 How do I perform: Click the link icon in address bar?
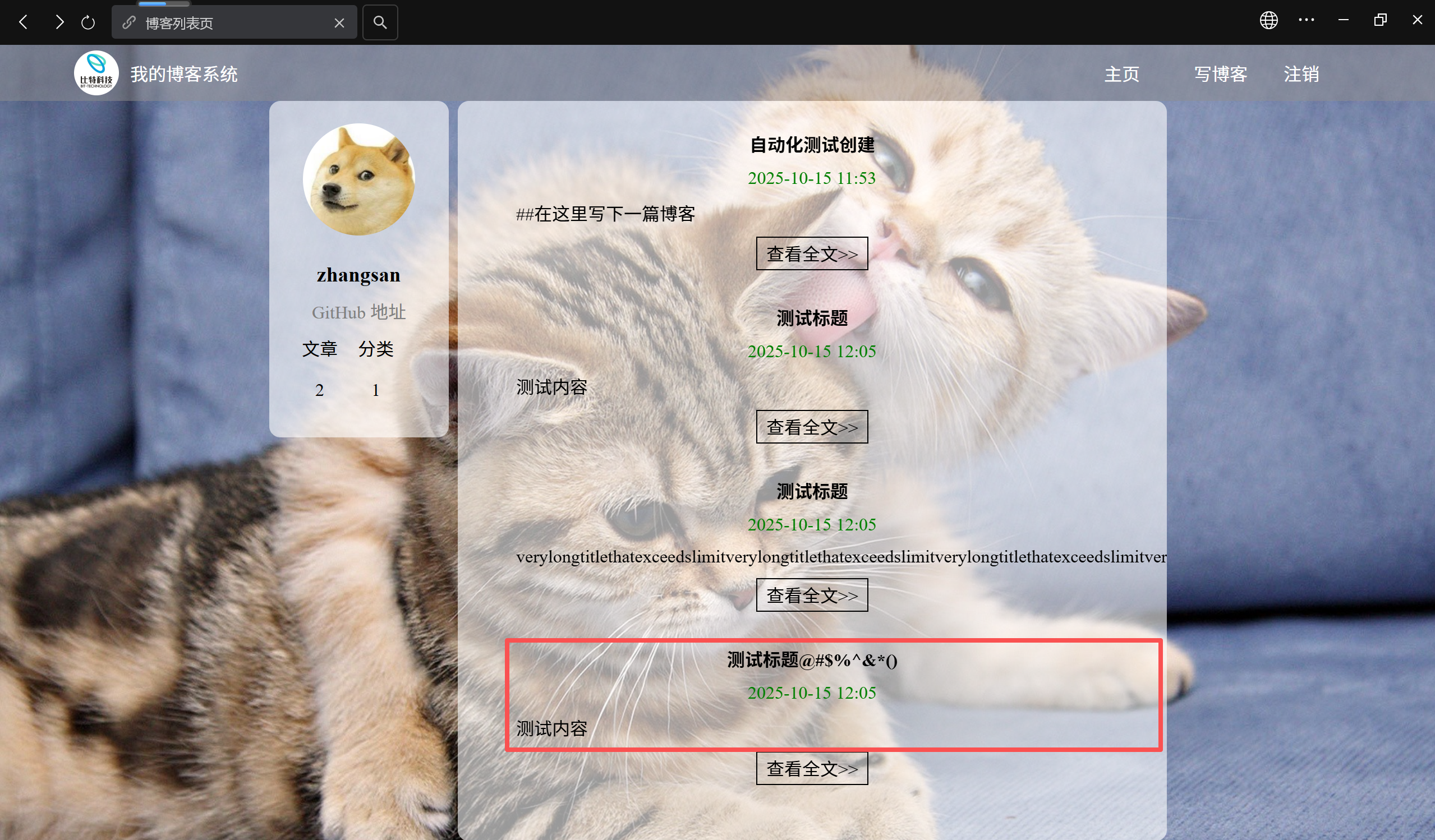tap(128, 23)
